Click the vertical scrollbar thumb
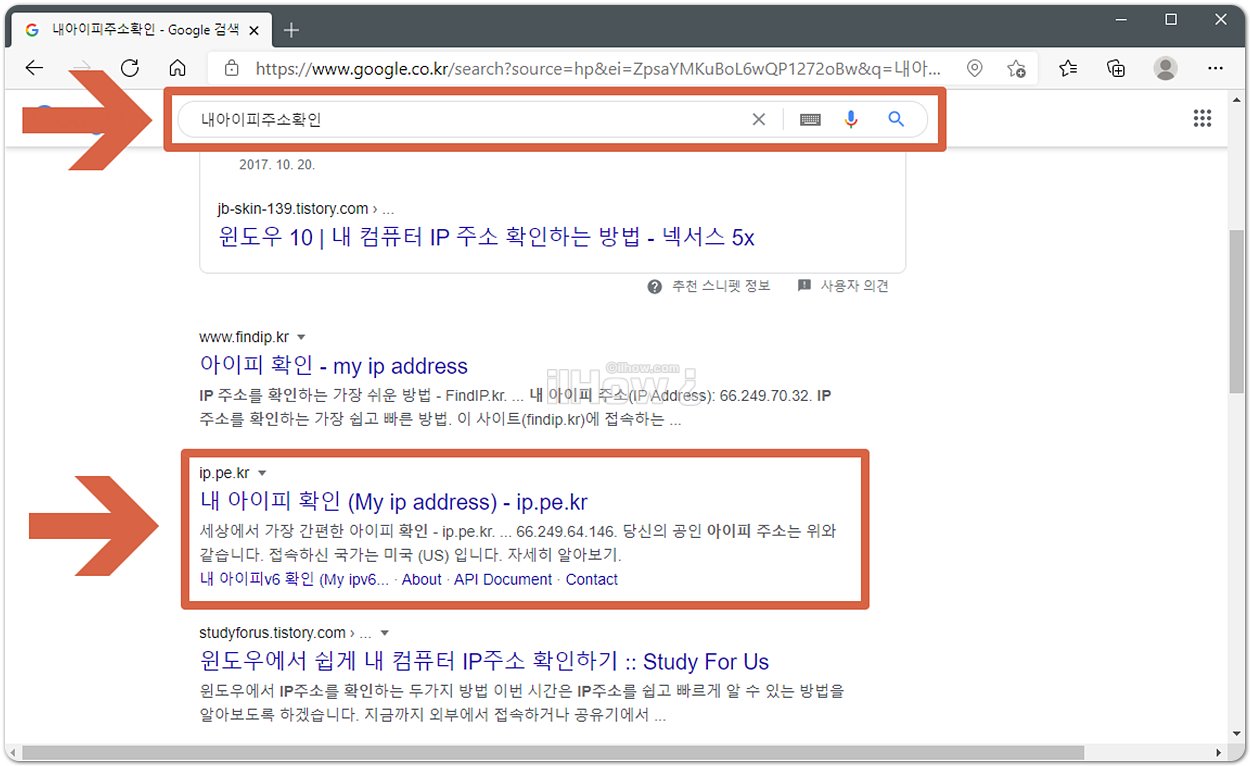The width and height of the screenshot is (1250, 766). tap(1238, 310)
